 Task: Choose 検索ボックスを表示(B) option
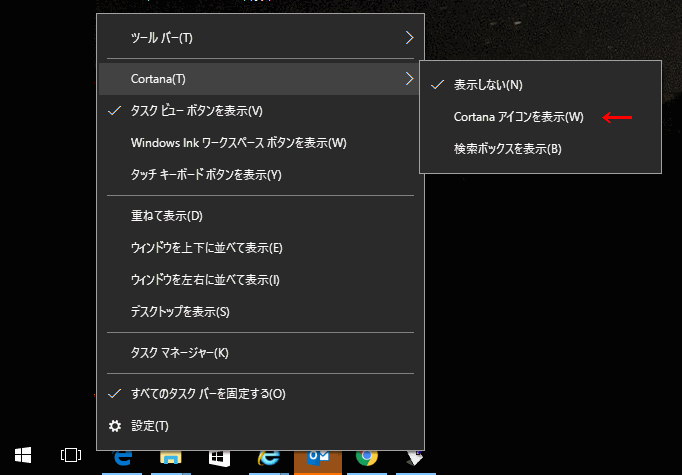coord(540,149)
